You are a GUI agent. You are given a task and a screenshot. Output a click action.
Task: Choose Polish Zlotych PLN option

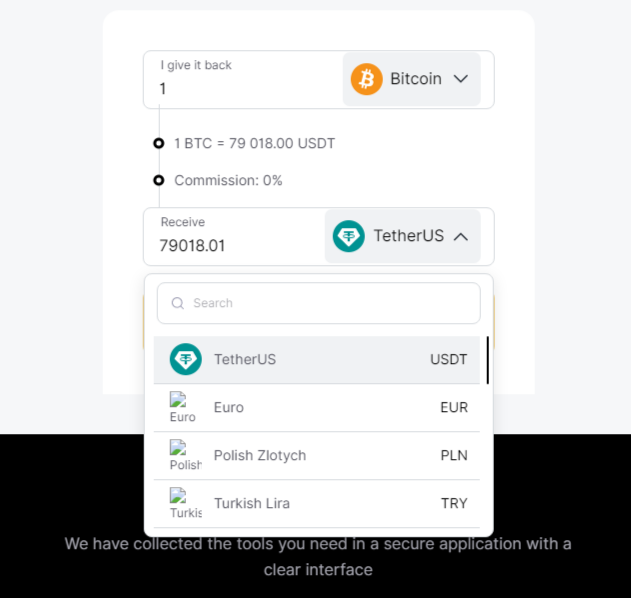[x=317, y=456]
